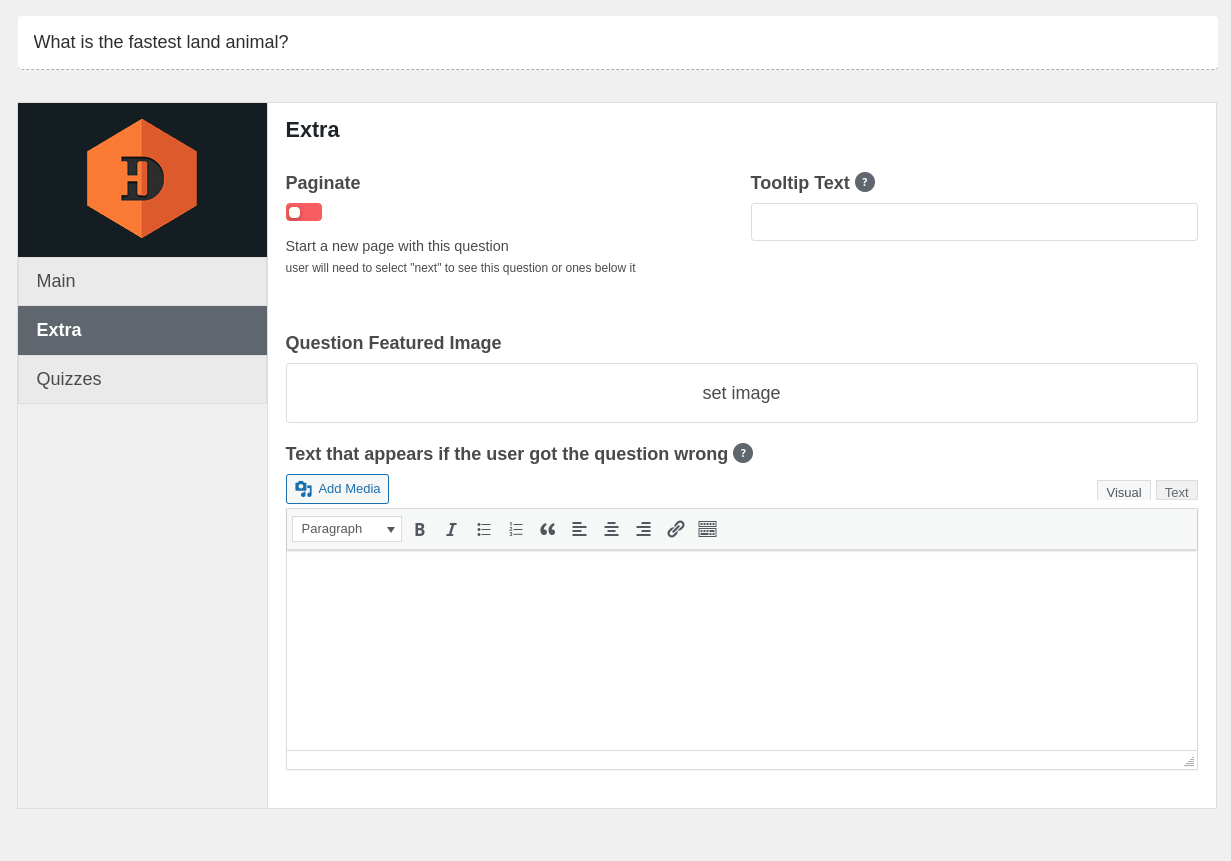Click the Tooltip Text help icon
Screen dimensions: 1231x861
[865, 182]
